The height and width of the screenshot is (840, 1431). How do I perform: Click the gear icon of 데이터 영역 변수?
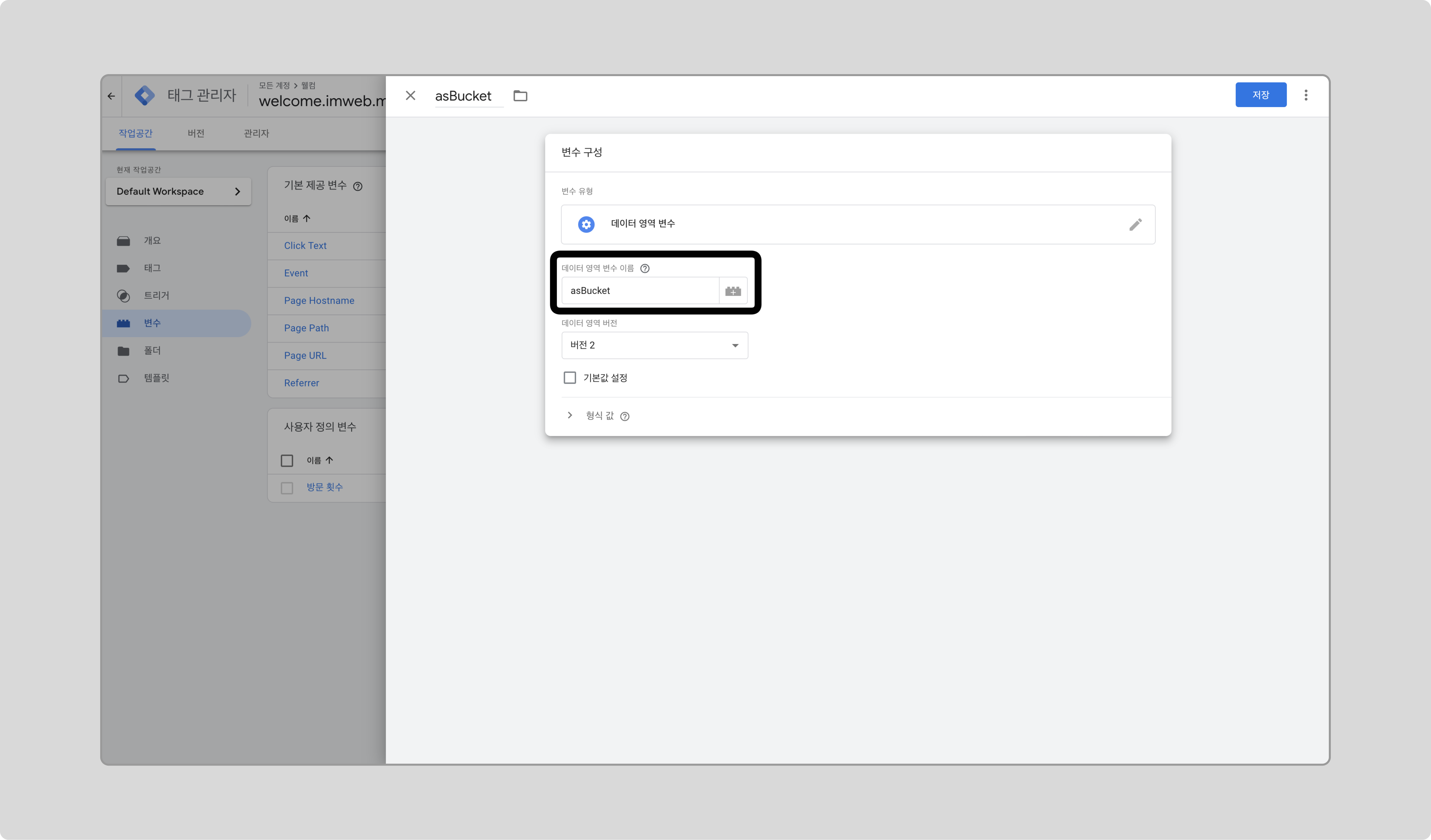coord(586,224)
